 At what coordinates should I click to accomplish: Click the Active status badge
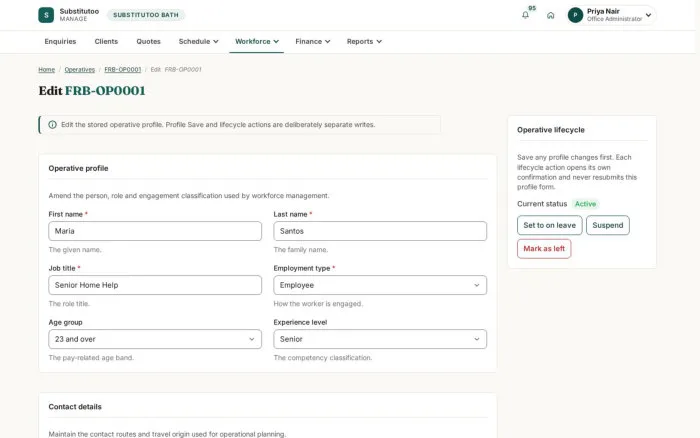pos(585,204)
